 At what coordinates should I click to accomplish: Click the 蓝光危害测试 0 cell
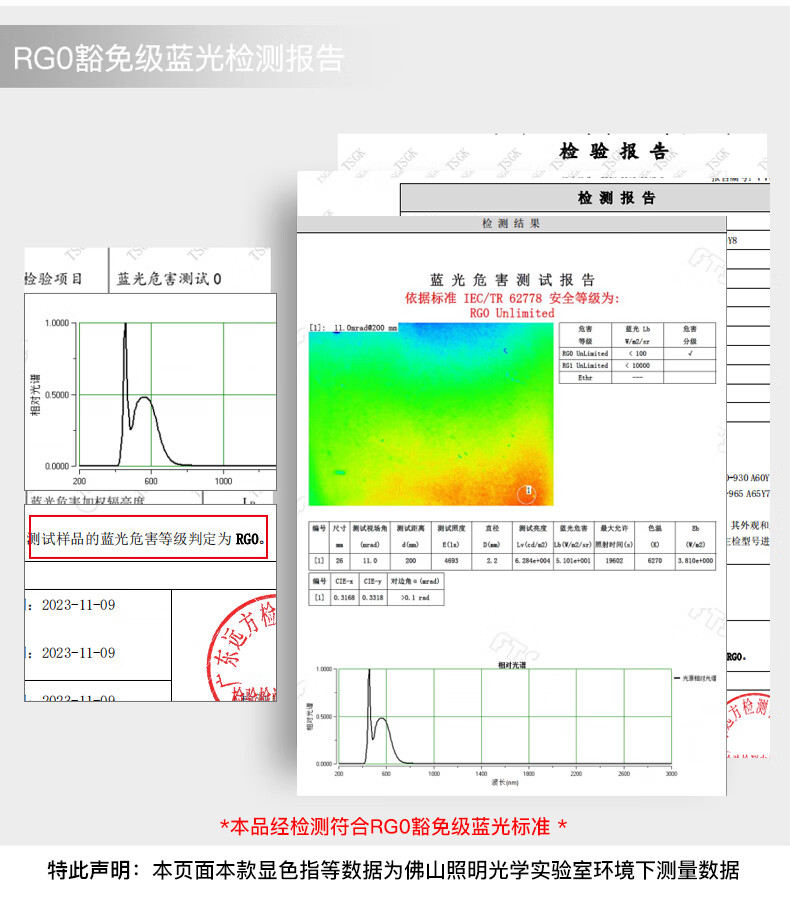pyautogui.click(x=169, y=279)
